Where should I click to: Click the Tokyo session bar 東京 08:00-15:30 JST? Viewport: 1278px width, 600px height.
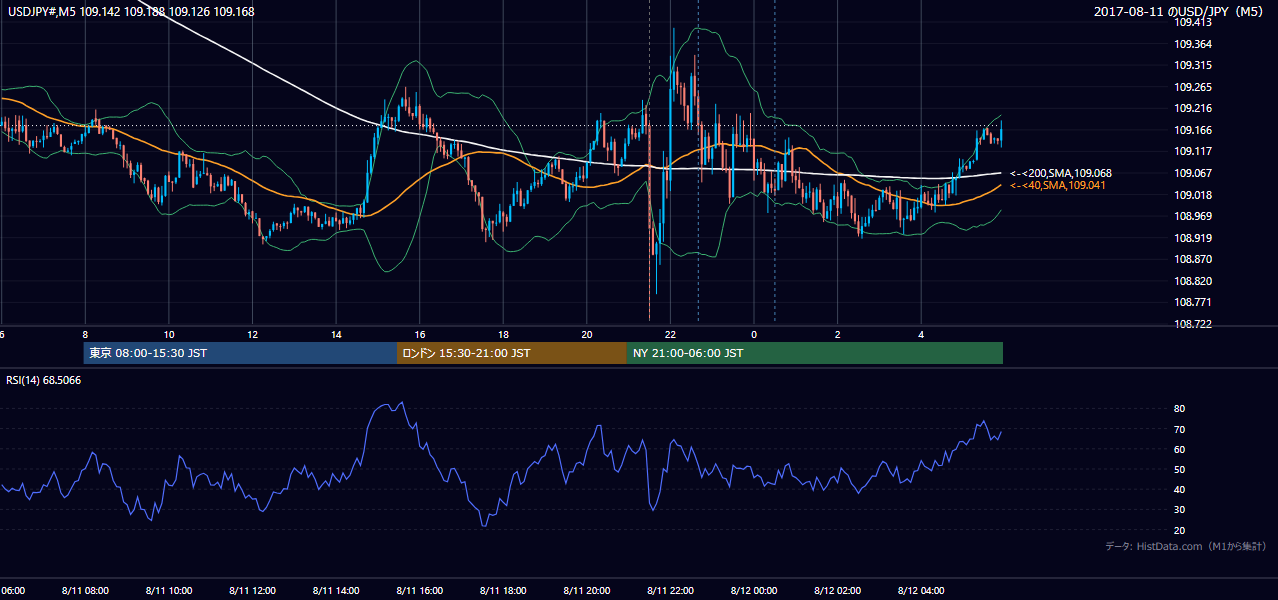tap(240, 353)
